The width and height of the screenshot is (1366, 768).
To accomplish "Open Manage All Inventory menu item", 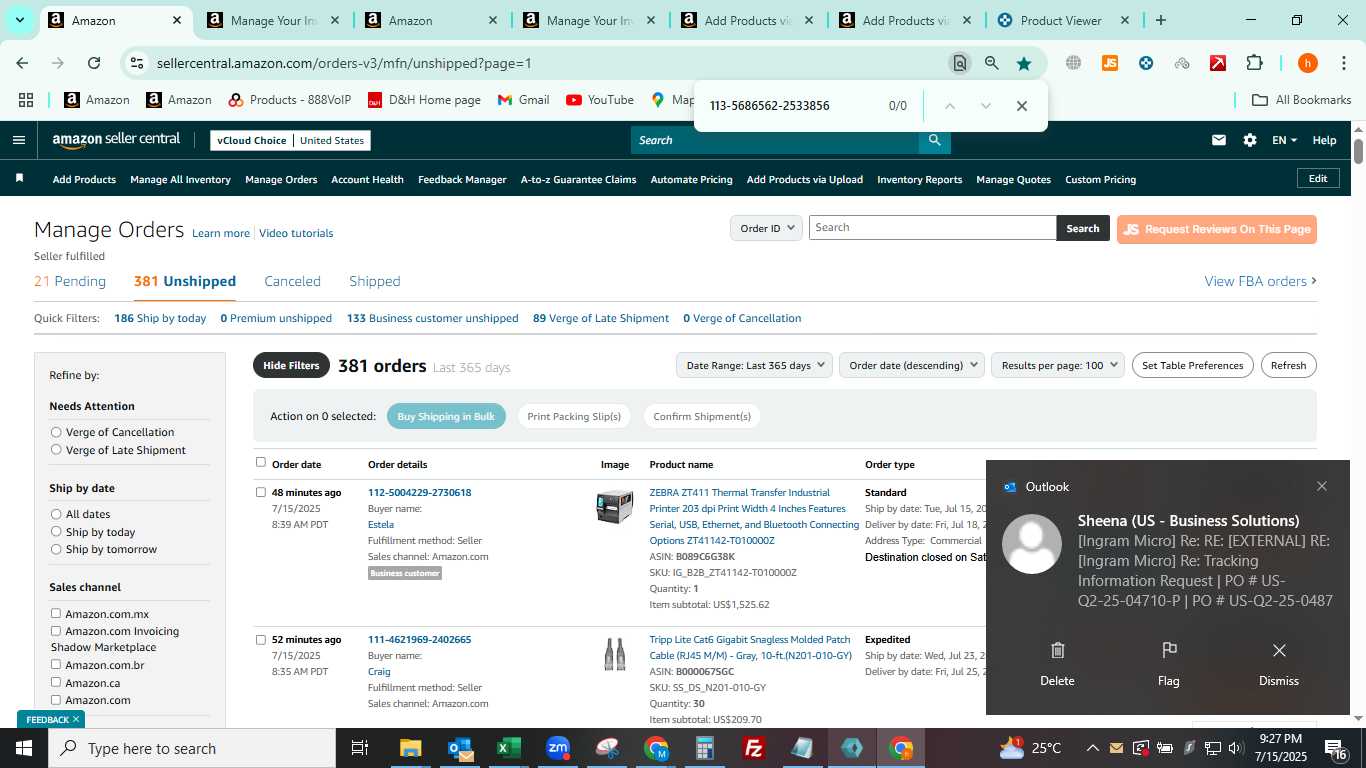I will 180,179.
